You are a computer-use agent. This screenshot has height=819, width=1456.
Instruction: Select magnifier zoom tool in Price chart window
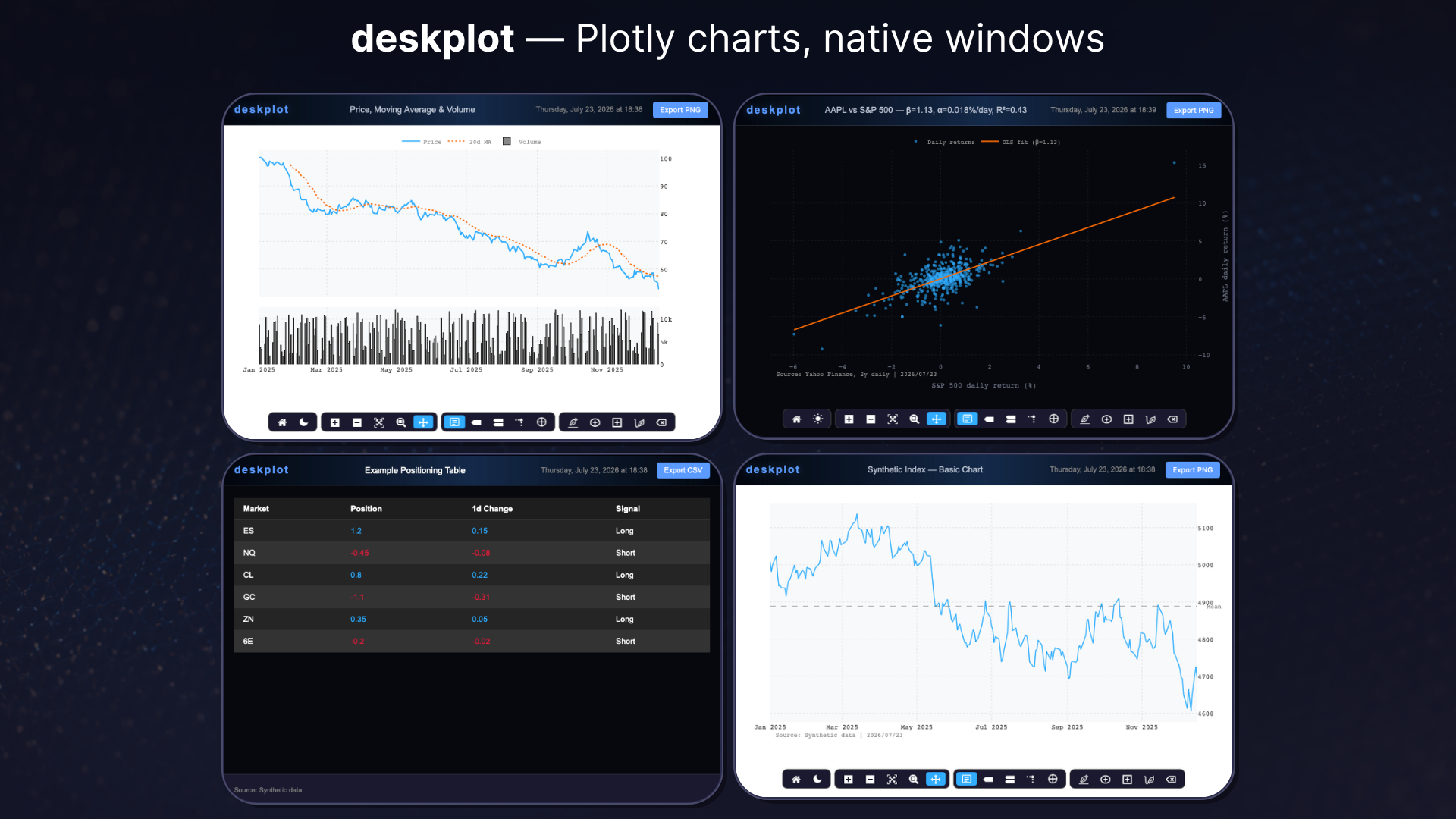coord(401,422)
